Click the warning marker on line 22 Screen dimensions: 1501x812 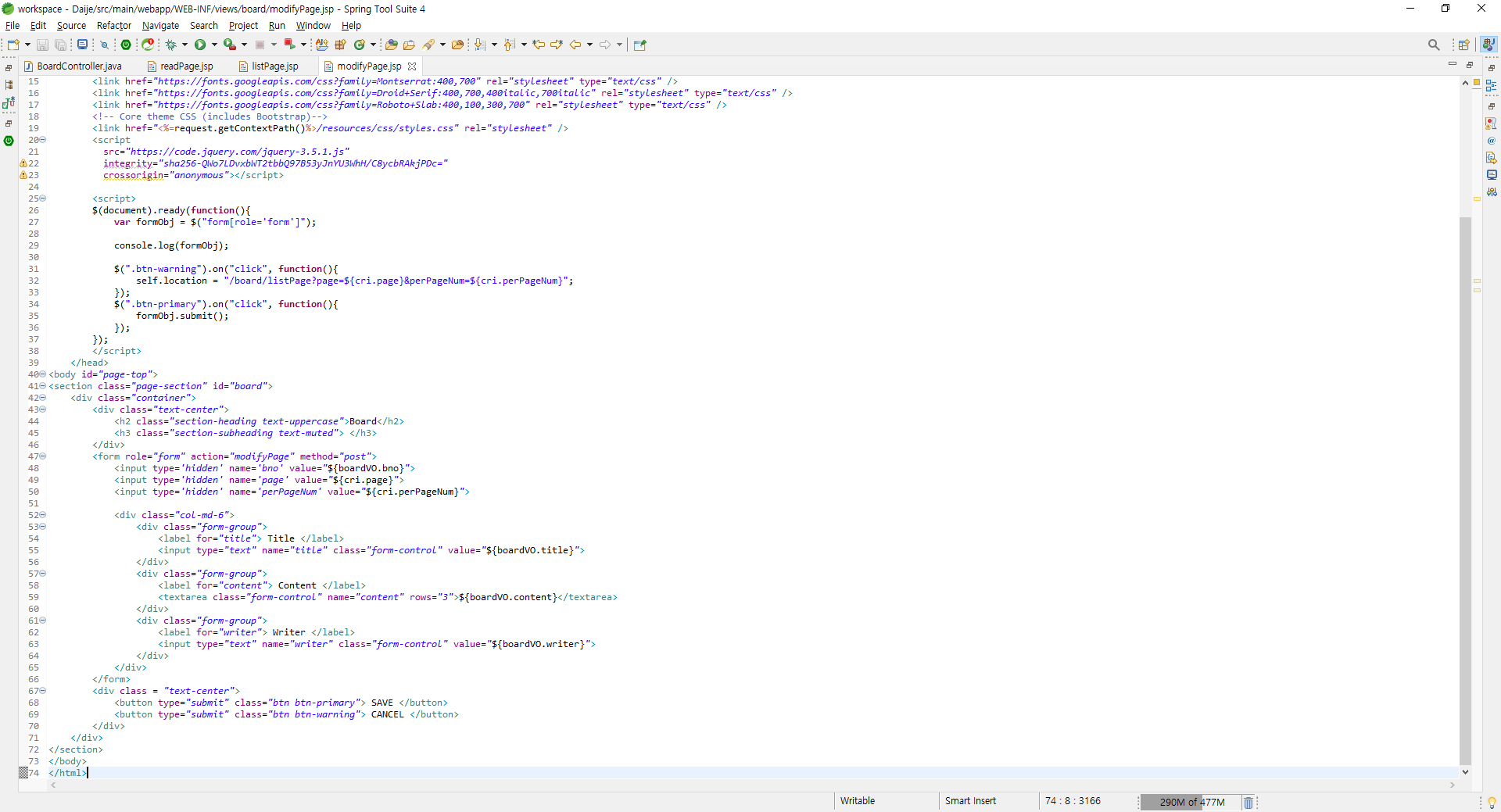coord(23,163)
